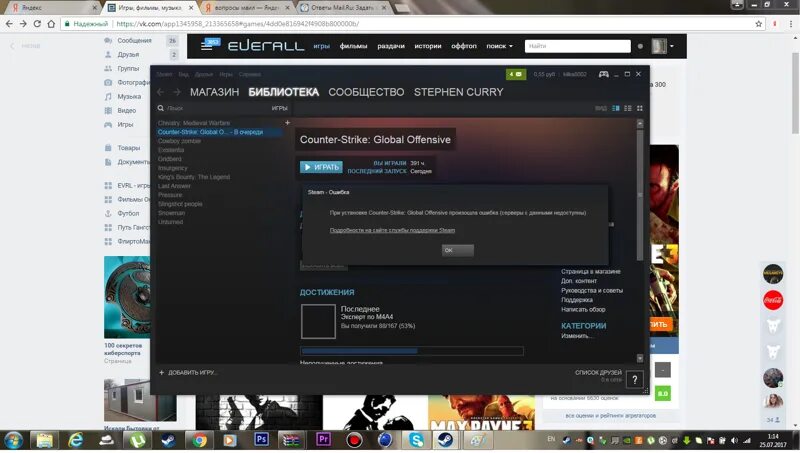This screenshot has width=800, height=453.
Task: Add a category with plus icon
Action: 287,123
